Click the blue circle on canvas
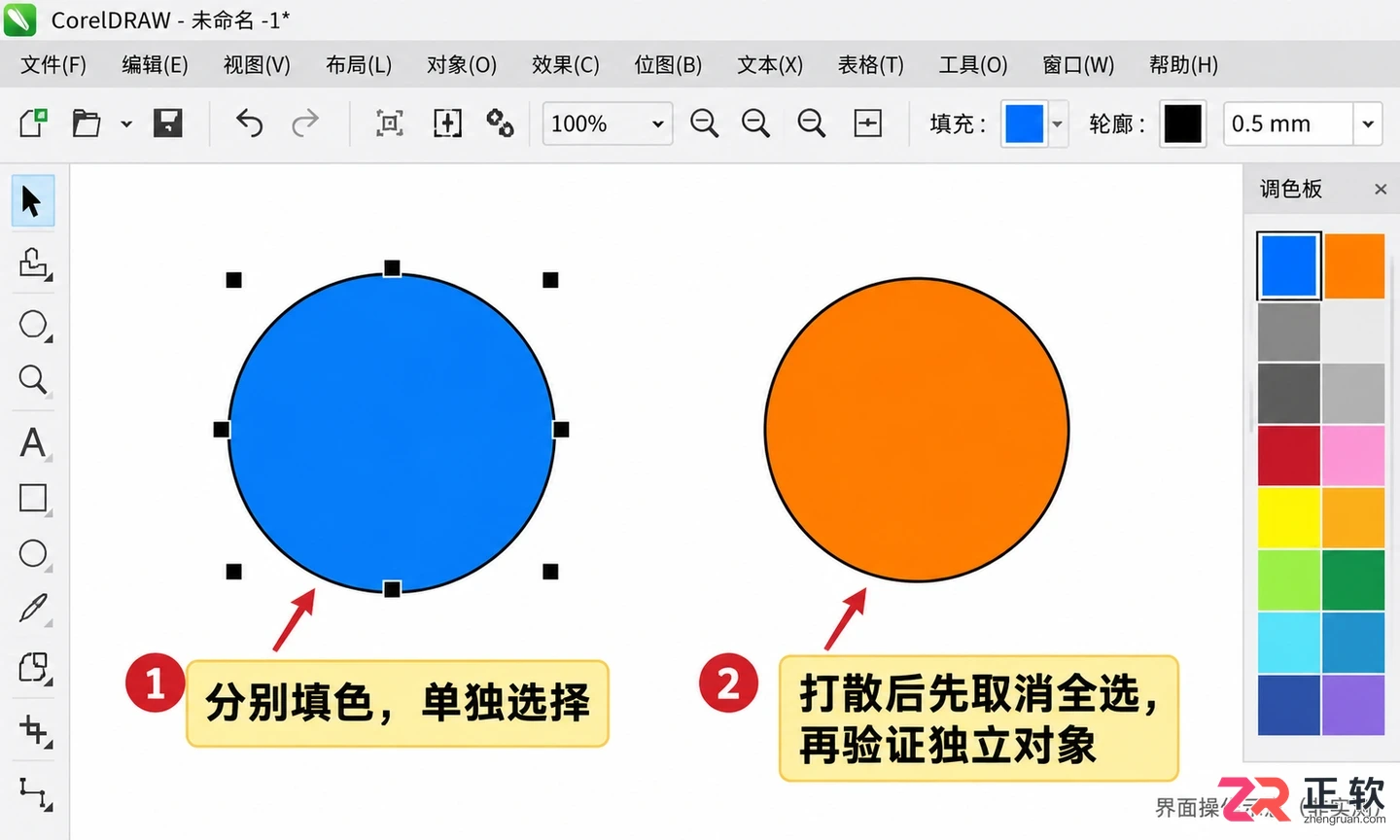1400x840 pixels. [392, 433]
